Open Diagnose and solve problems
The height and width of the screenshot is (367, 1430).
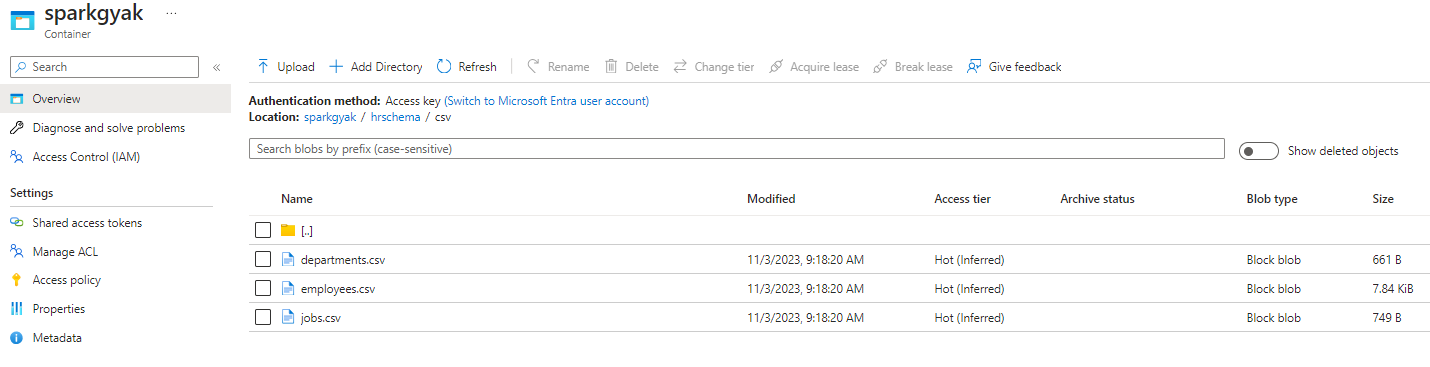click(108, 128)
